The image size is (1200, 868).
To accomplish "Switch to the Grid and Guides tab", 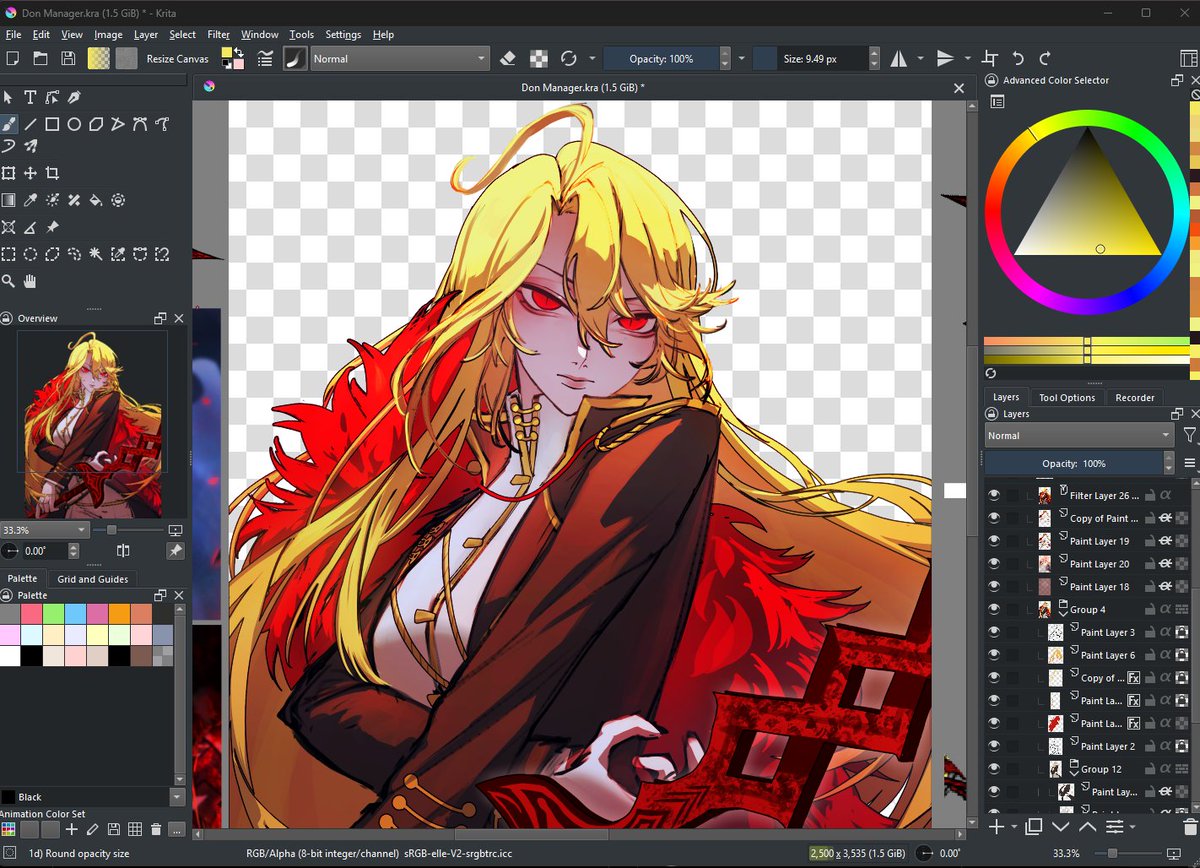I will 92,579.
